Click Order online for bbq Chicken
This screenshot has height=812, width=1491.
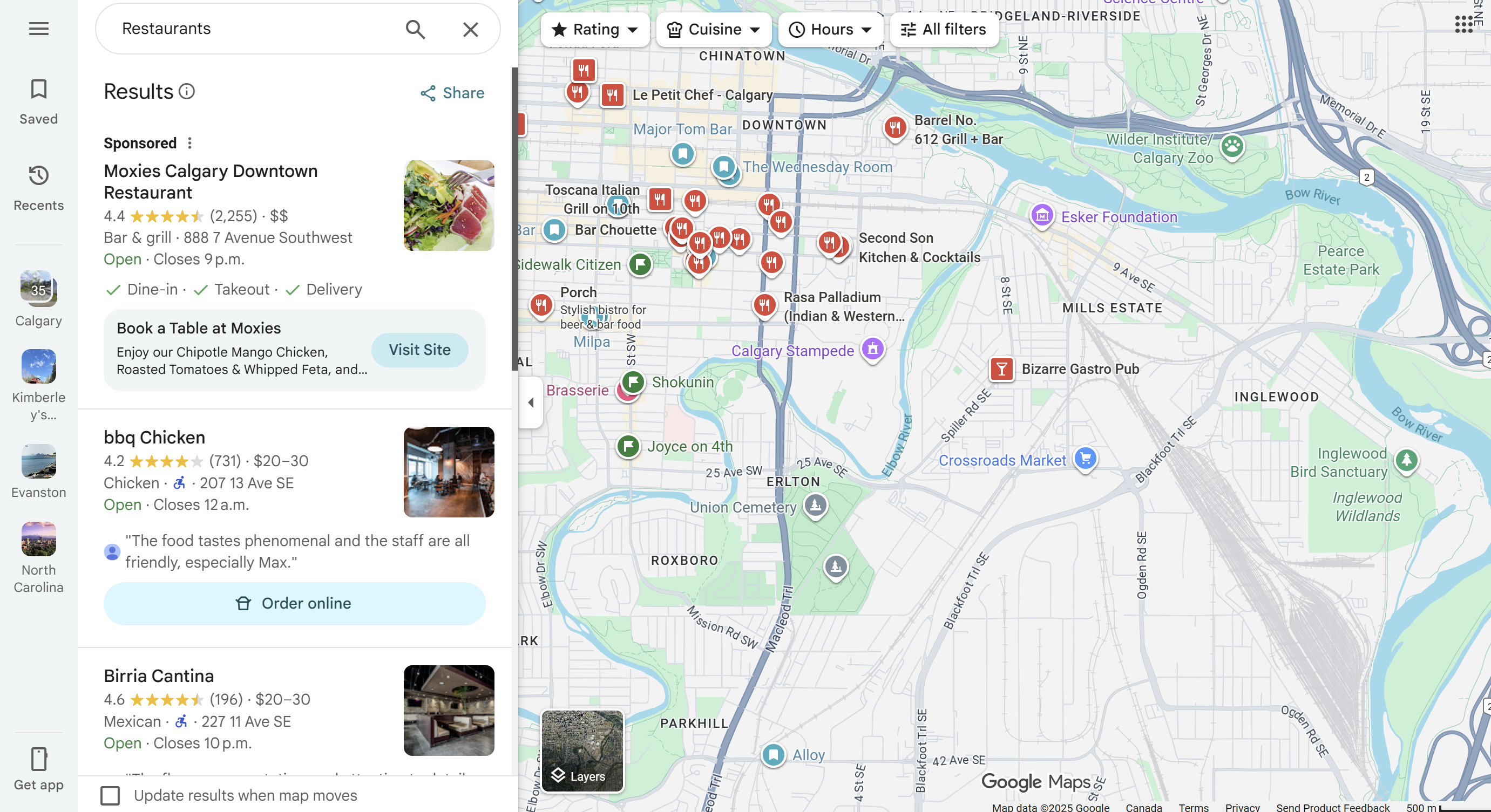295,604
